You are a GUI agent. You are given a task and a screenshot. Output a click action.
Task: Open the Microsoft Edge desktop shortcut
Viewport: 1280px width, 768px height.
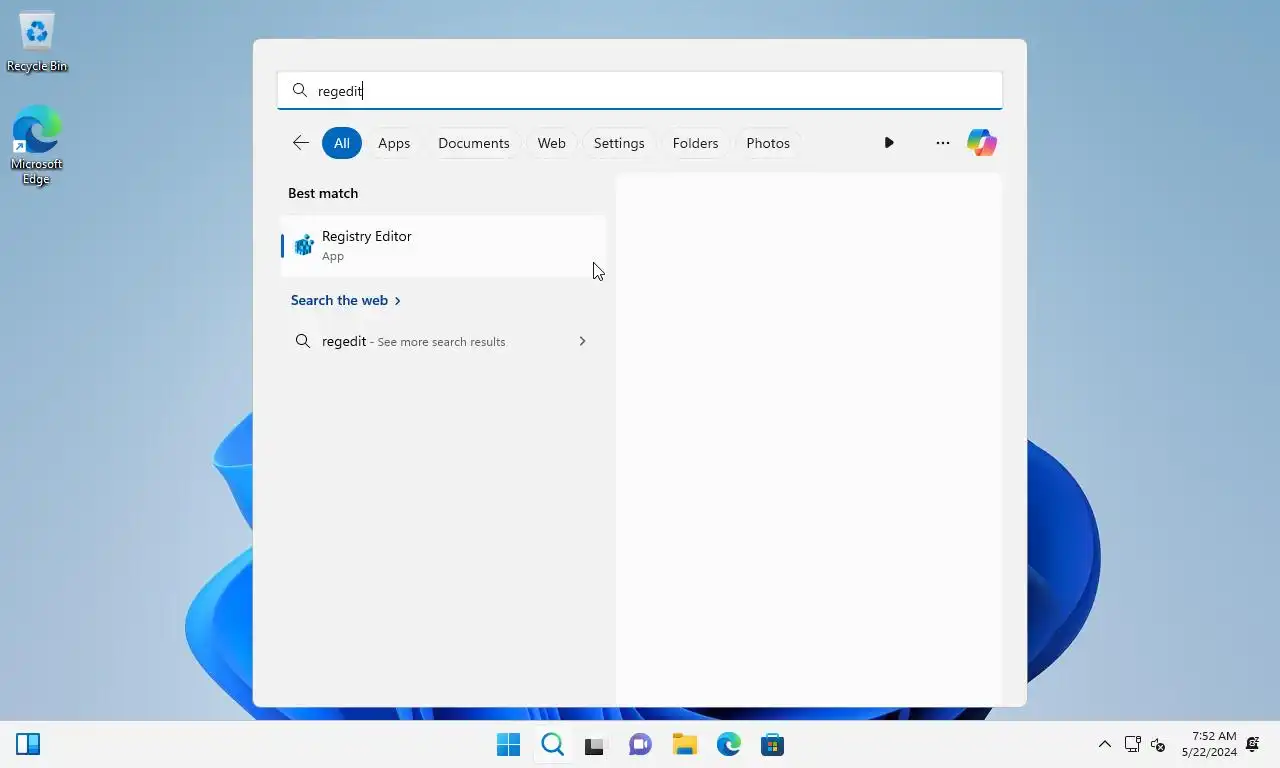pos(37,146)
